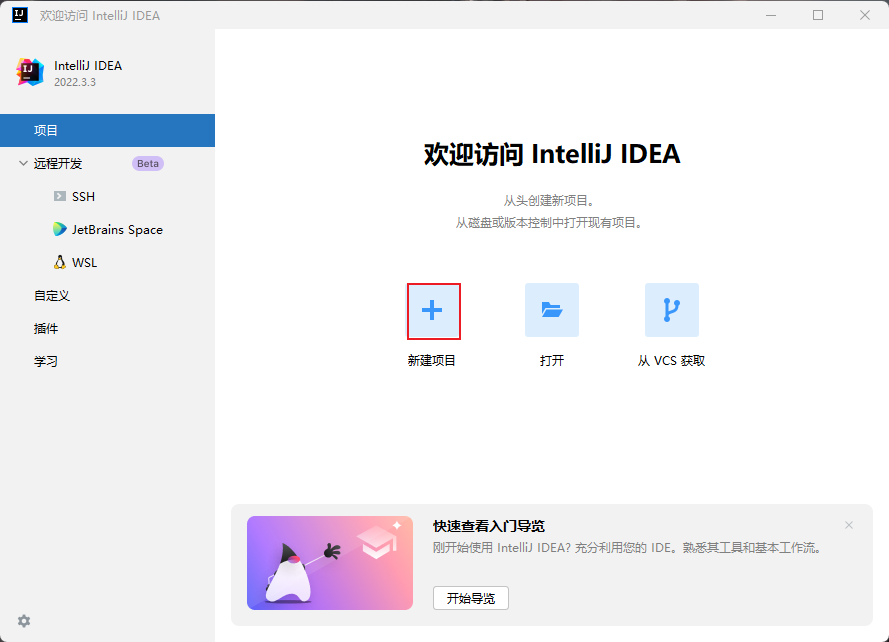Click the New Project plus icon

coord(434,311)
